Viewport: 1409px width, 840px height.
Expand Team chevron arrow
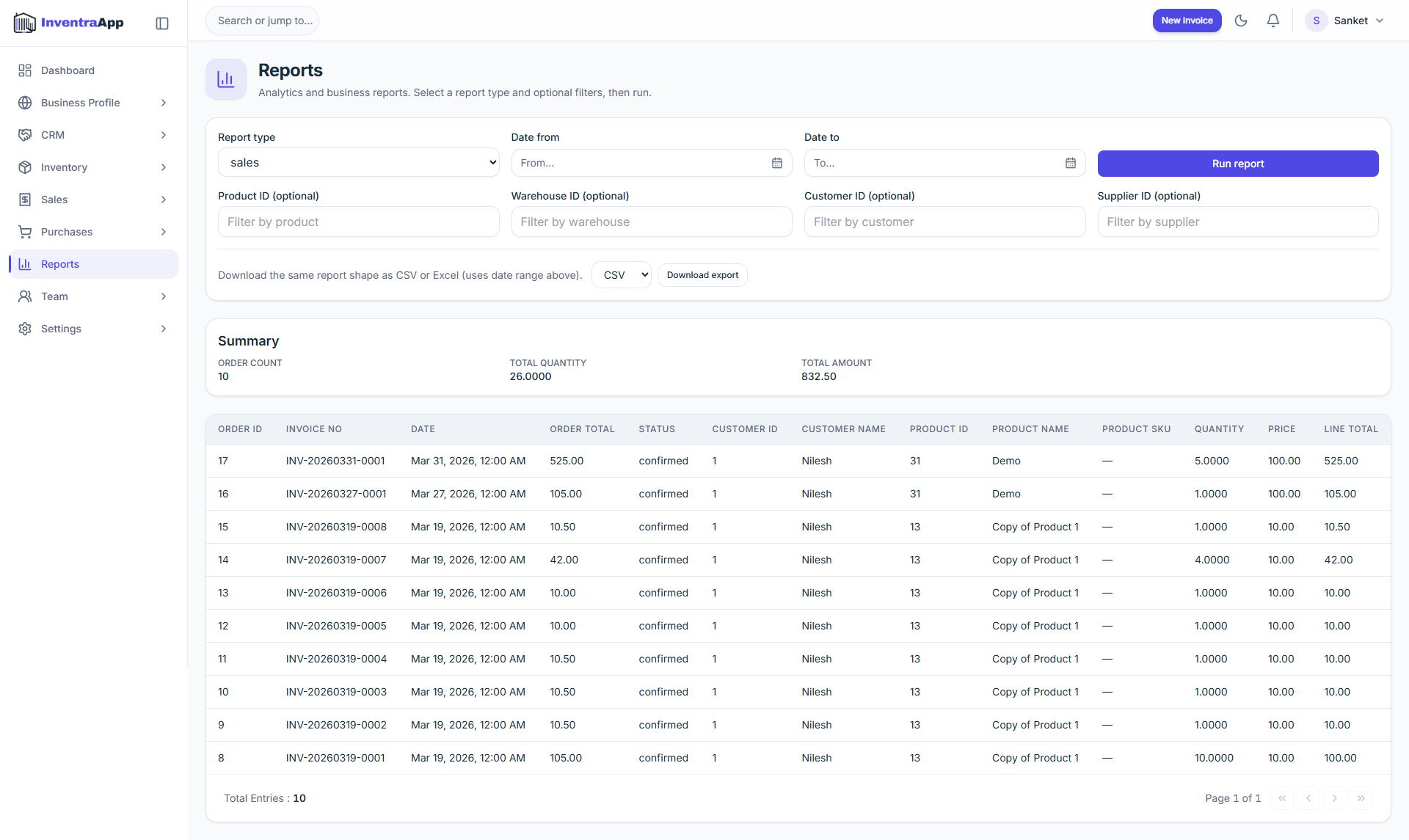pos(164,296)
